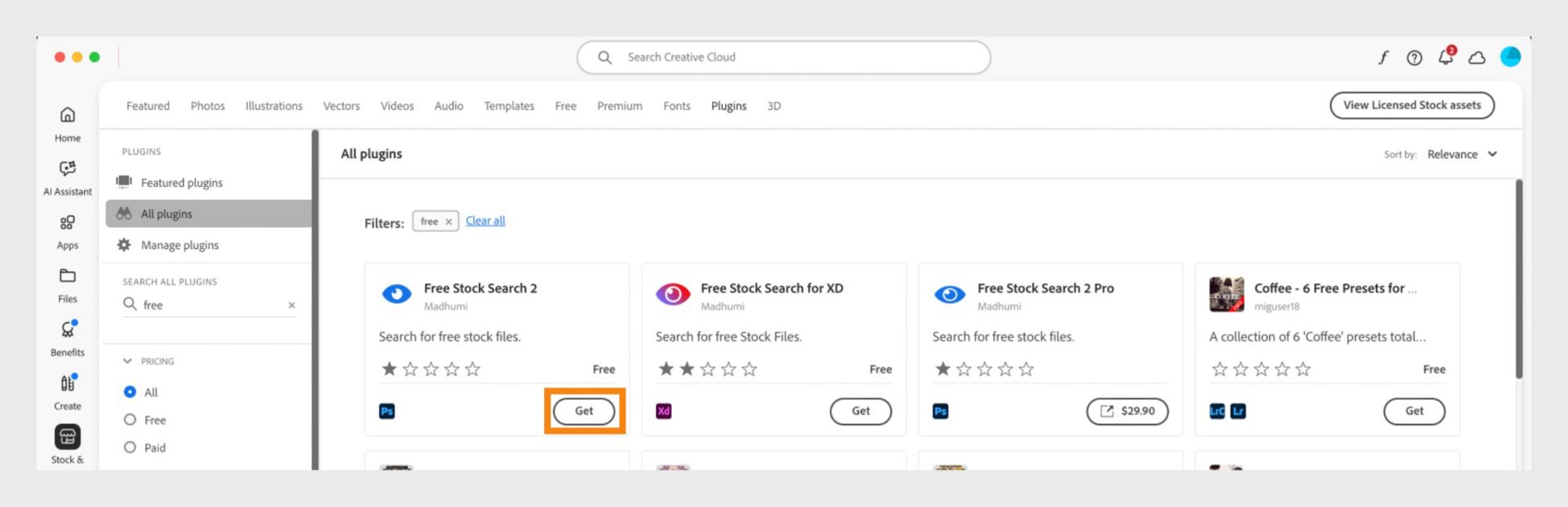Get the Coffee 6 Free Presets plugin
Screen dimensions: 1568x507
coord(1414,411)
